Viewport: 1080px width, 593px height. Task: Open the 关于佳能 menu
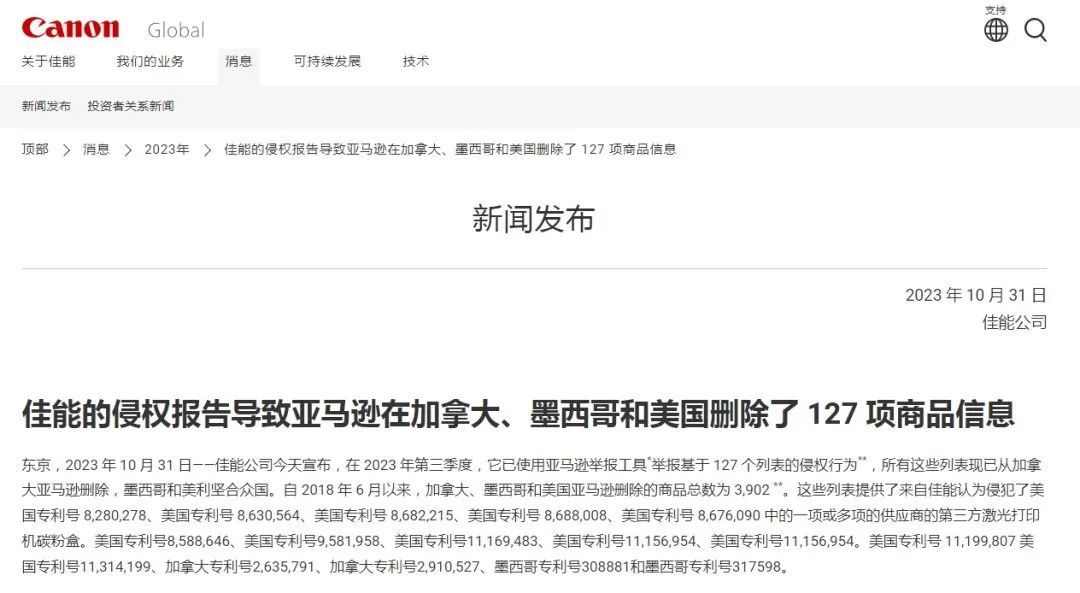coord(48,61)
